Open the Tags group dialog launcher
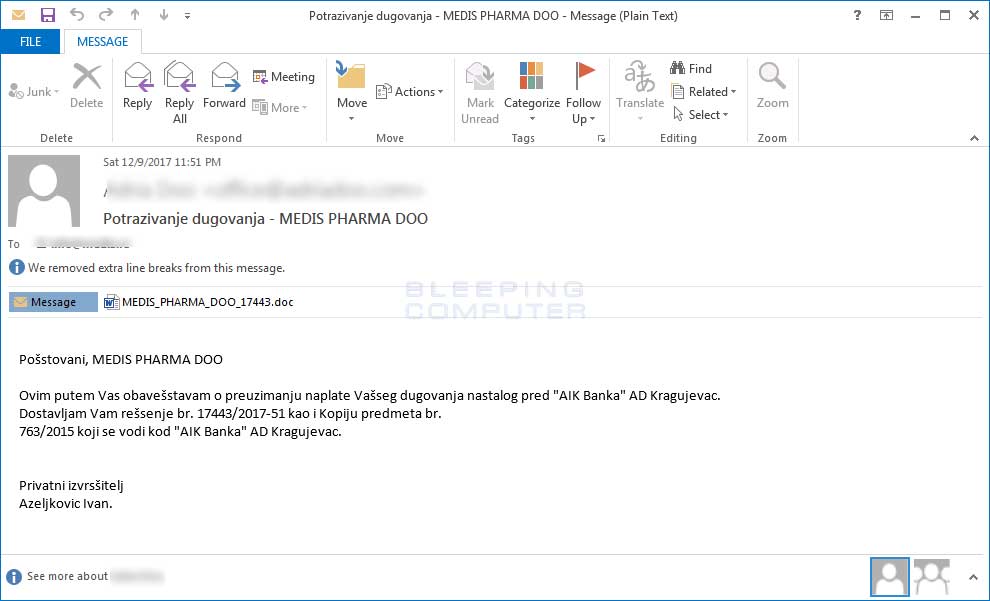The width and height of the screenshot is (990, 601). 601,139
